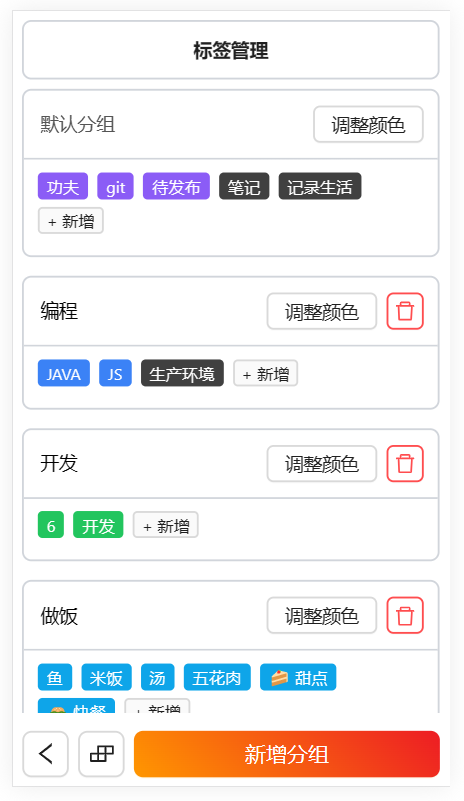Open the layout blocks icon button
464x801 pixels.
click(x=101, y=754)
